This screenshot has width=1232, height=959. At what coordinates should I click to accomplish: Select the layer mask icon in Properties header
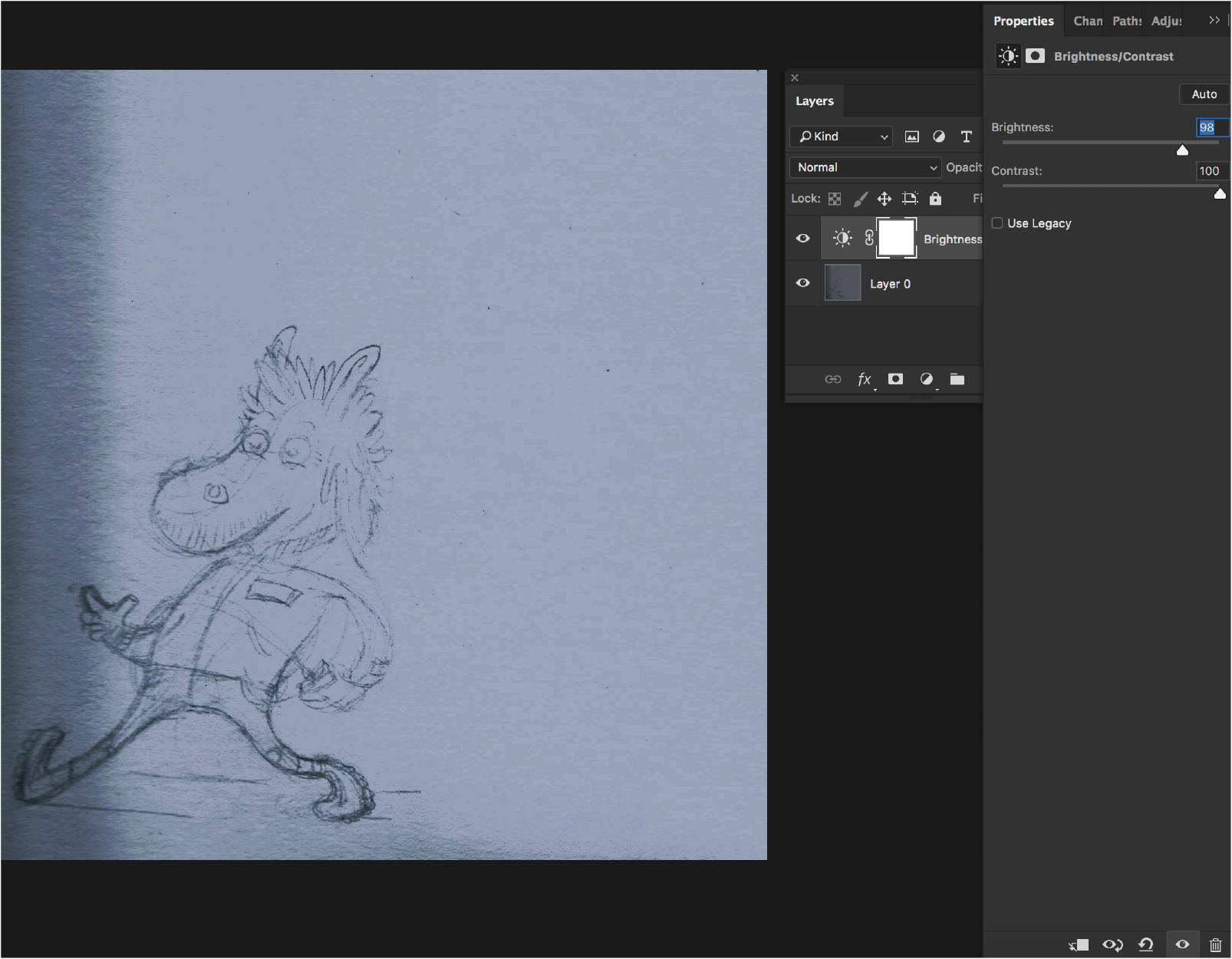coord(1036,56)
